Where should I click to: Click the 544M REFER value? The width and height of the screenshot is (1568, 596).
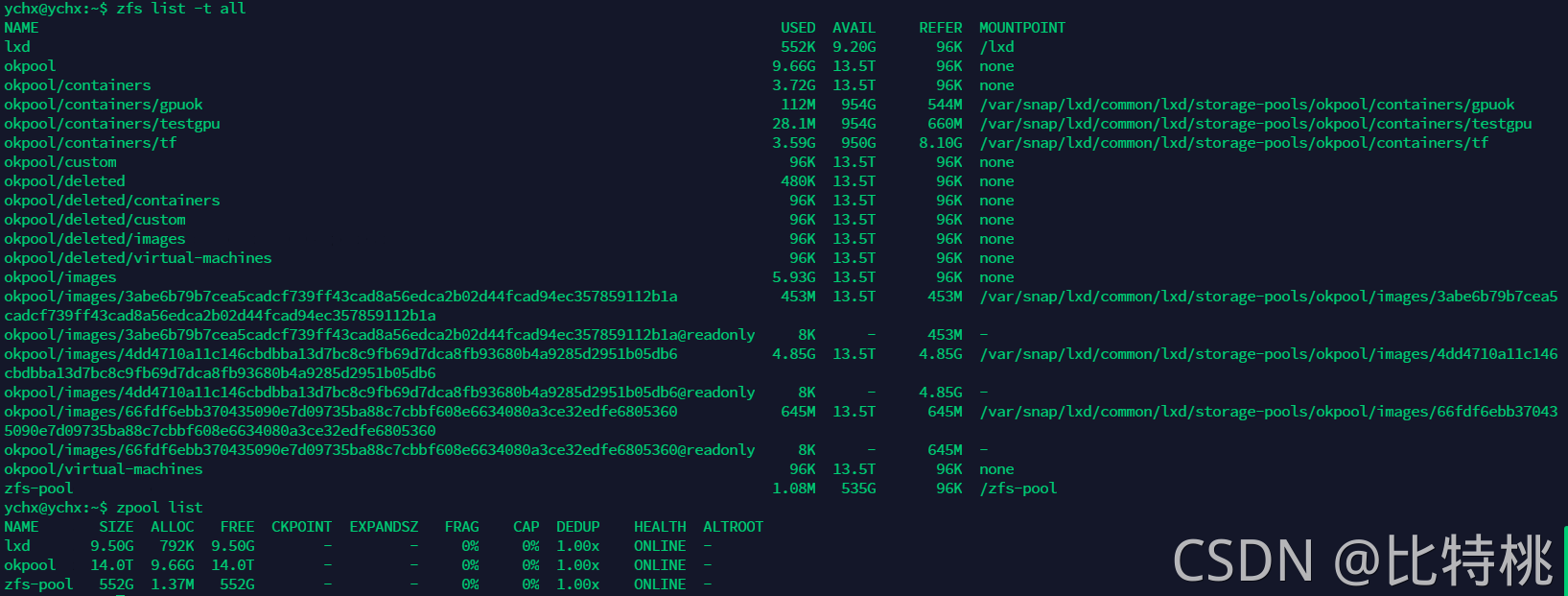(x=945, y=105)
